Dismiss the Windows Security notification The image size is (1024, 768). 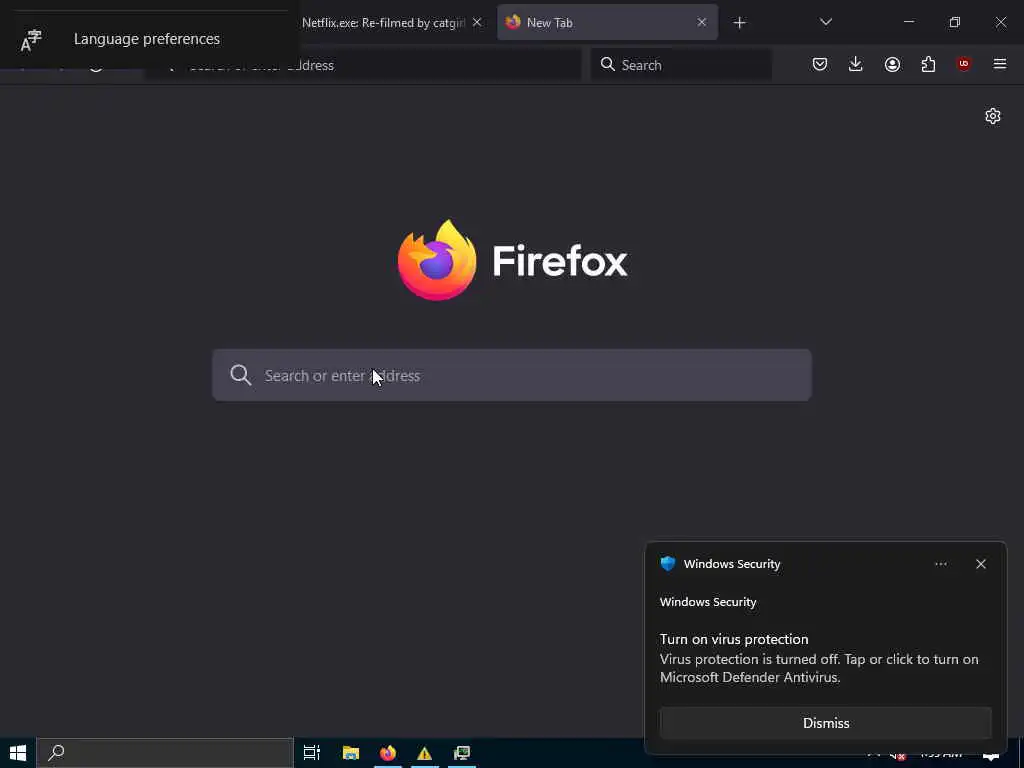[x=825, y=723]
